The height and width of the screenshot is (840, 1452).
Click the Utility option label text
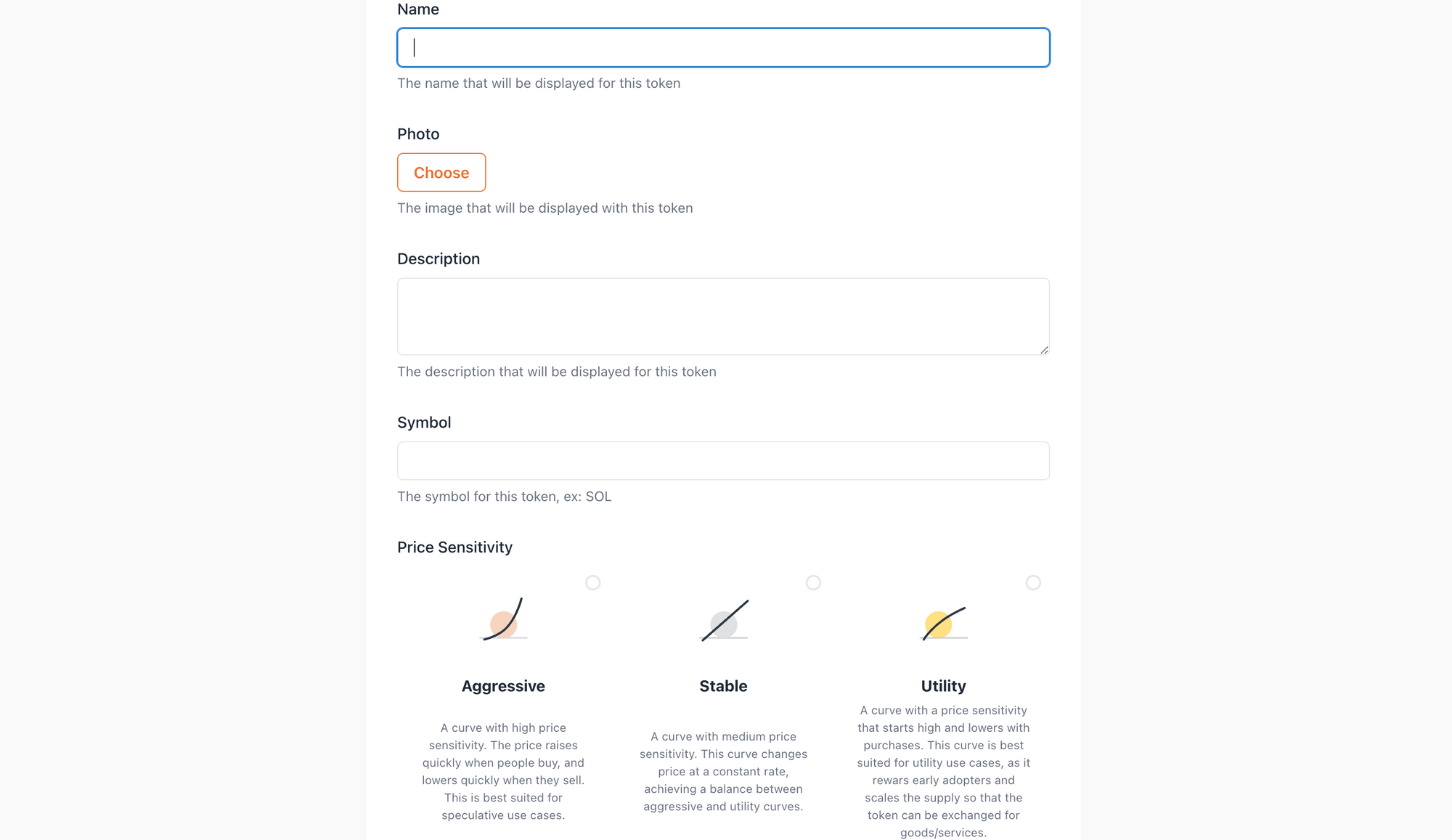[943, 685]
